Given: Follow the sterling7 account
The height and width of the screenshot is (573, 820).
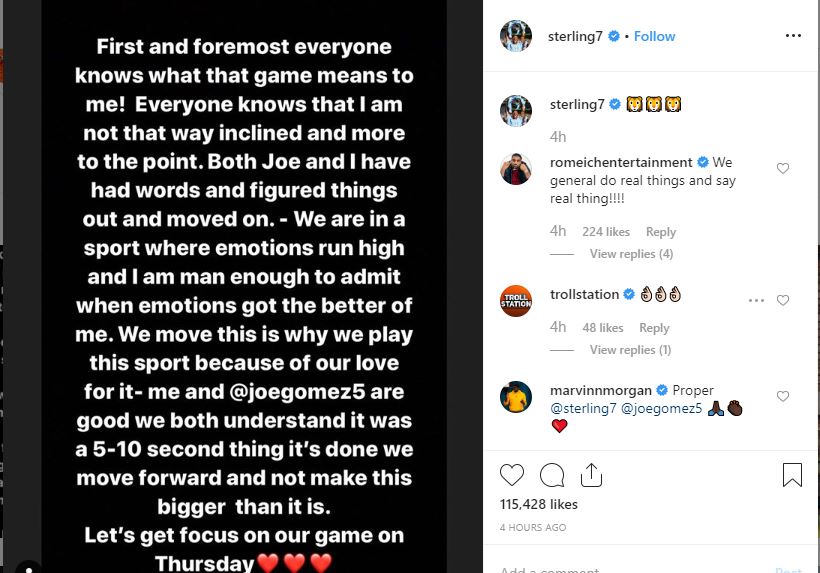Looking at the screenshot, I should 654,36.
